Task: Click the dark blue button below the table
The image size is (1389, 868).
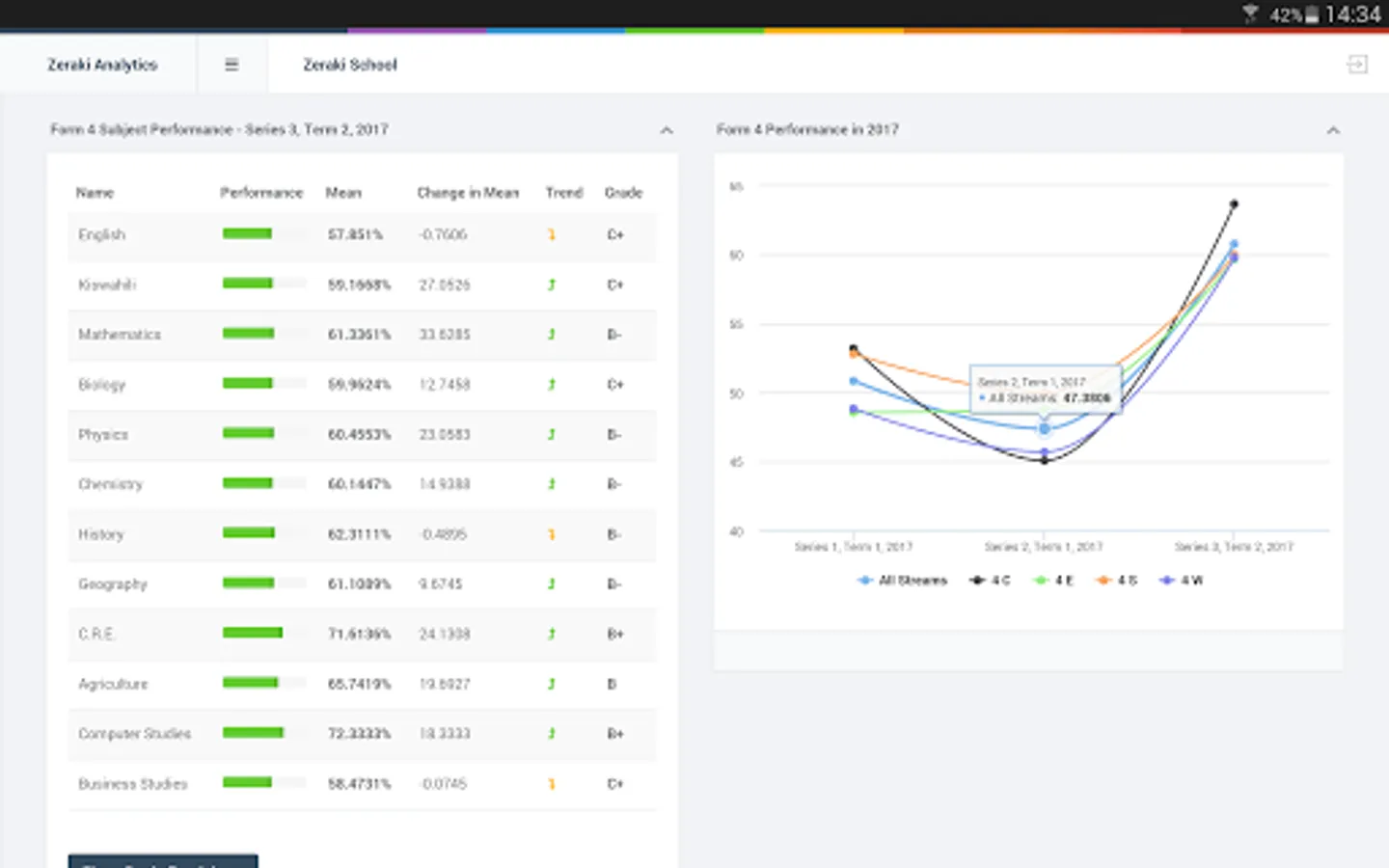Action: pos(163,860)
